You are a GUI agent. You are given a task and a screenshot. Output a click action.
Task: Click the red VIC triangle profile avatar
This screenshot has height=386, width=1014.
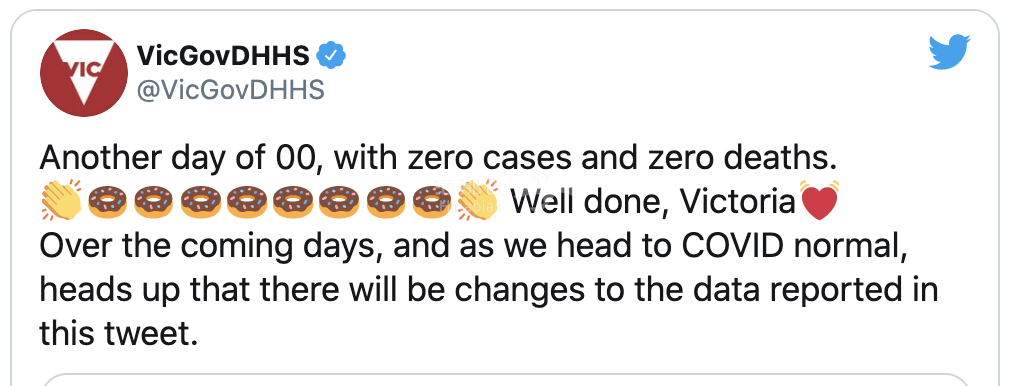pyautogui.click(x=84, y=73)
